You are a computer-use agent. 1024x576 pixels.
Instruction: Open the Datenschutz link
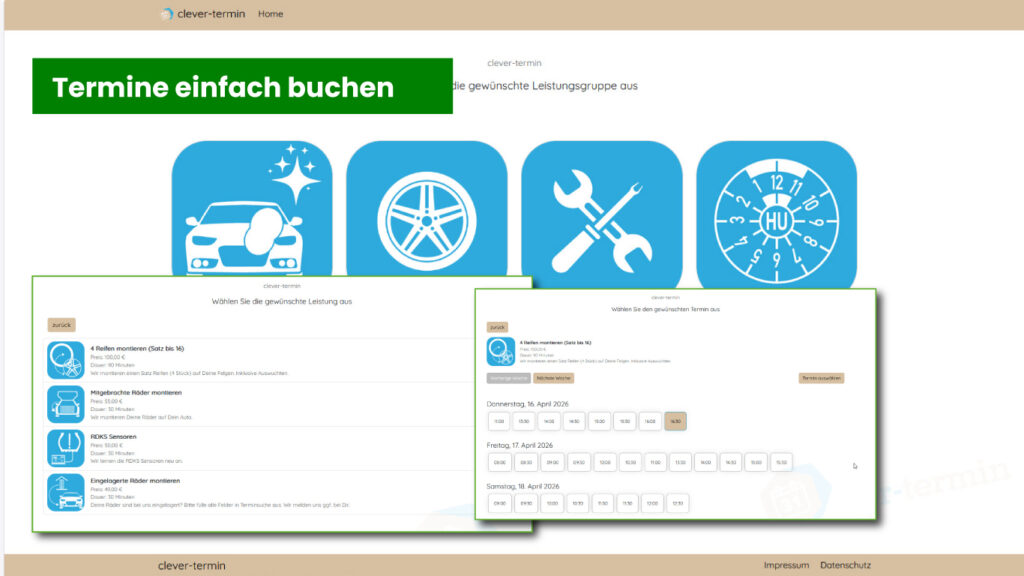click(845, 564)
